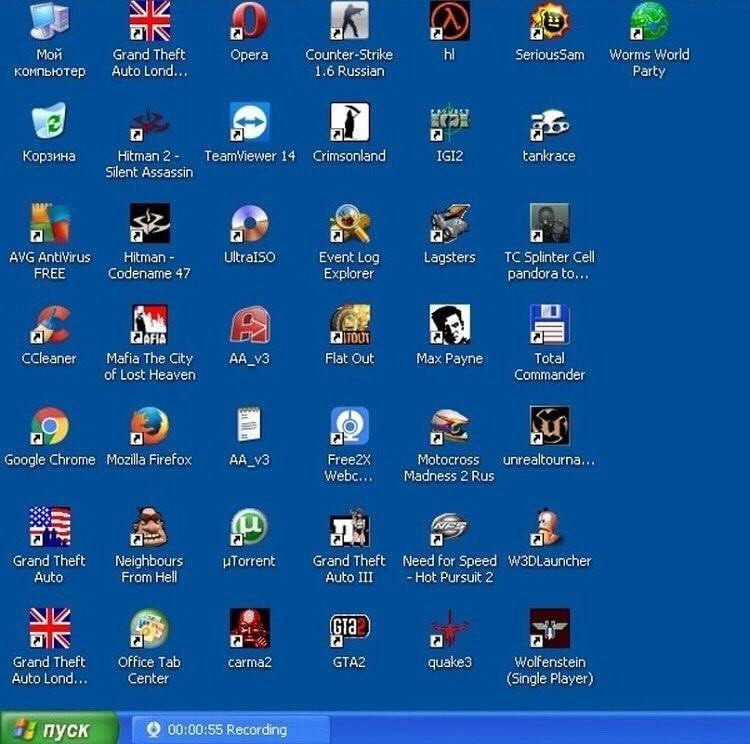Screen dimensions: 750x744
Task: Select Hitman 2 - Silent Assassin shortcut
Action: [149, 122]
